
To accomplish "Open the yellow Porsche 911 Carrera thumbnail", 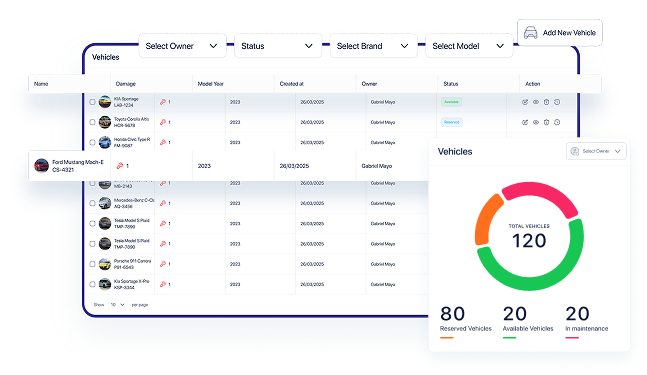I will [x=105, y=264].
